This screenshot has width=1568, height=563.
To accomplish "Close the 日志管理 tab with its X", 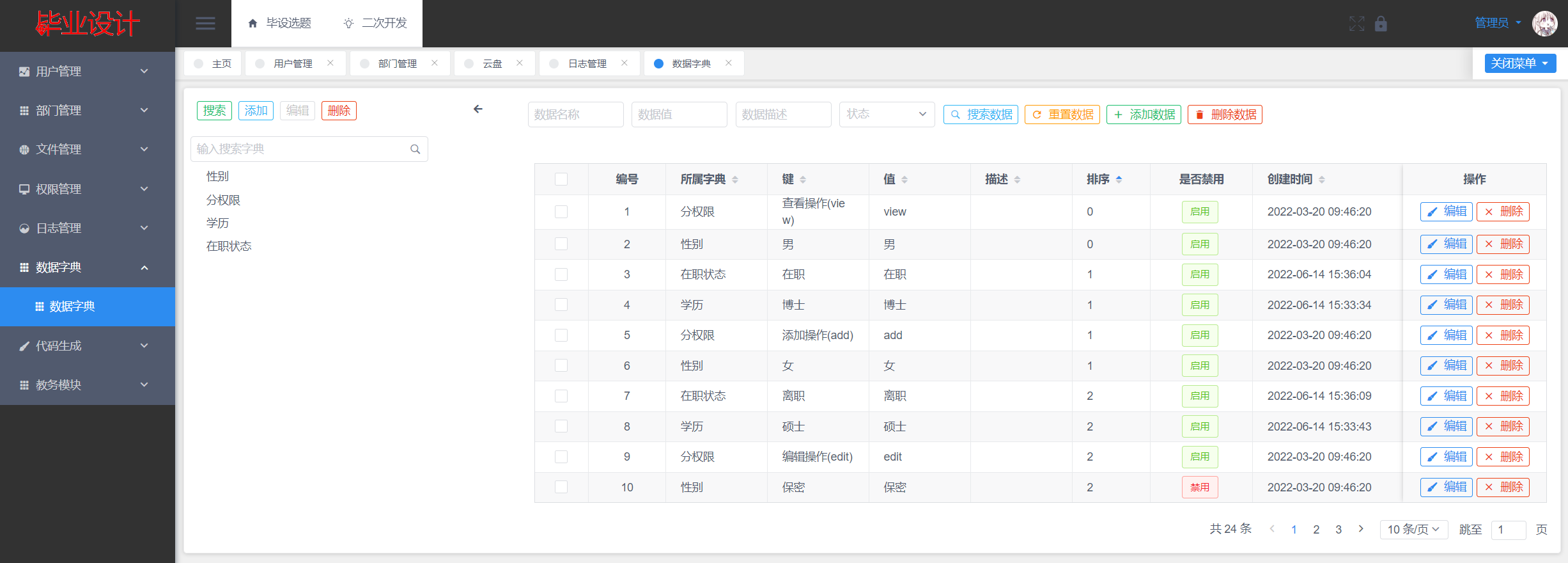I will 625,63.
